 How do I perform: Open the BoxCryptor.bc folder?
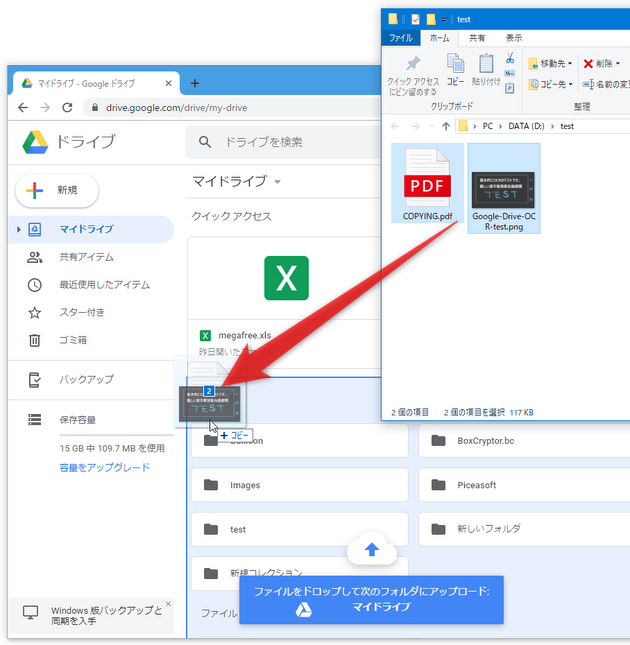(524, 441)
